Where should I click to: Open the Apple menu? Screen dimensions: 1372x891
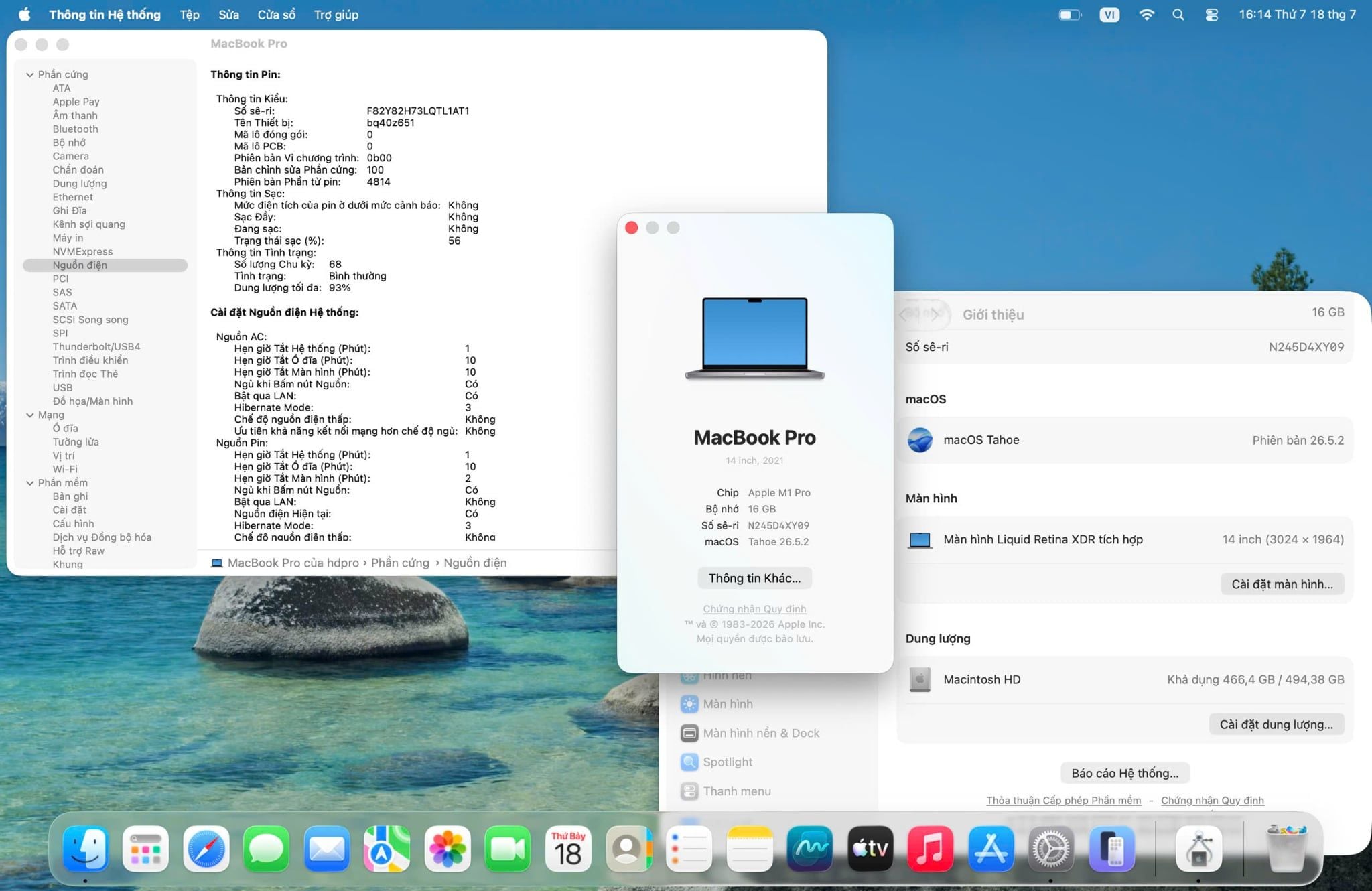click(25, 15)
